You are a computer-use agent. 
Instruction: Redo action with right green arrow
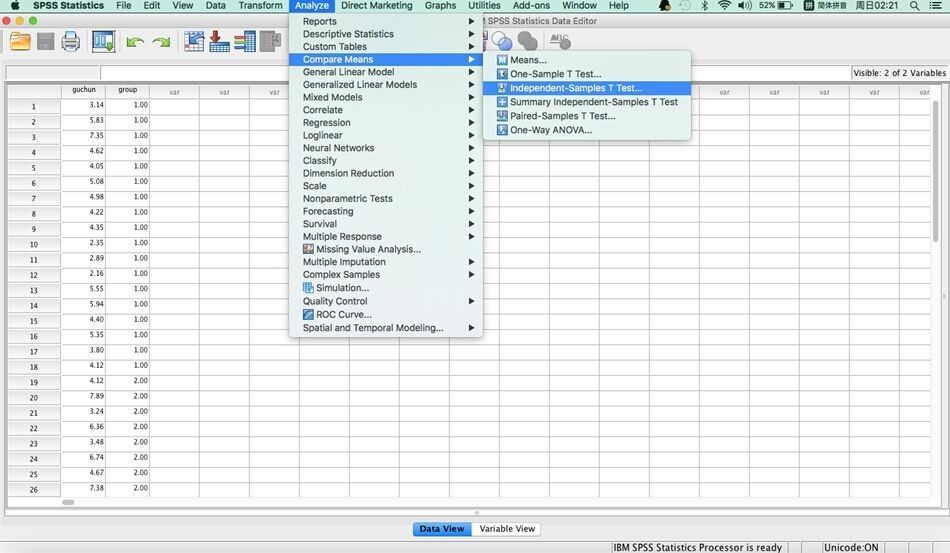click(161, 42)
